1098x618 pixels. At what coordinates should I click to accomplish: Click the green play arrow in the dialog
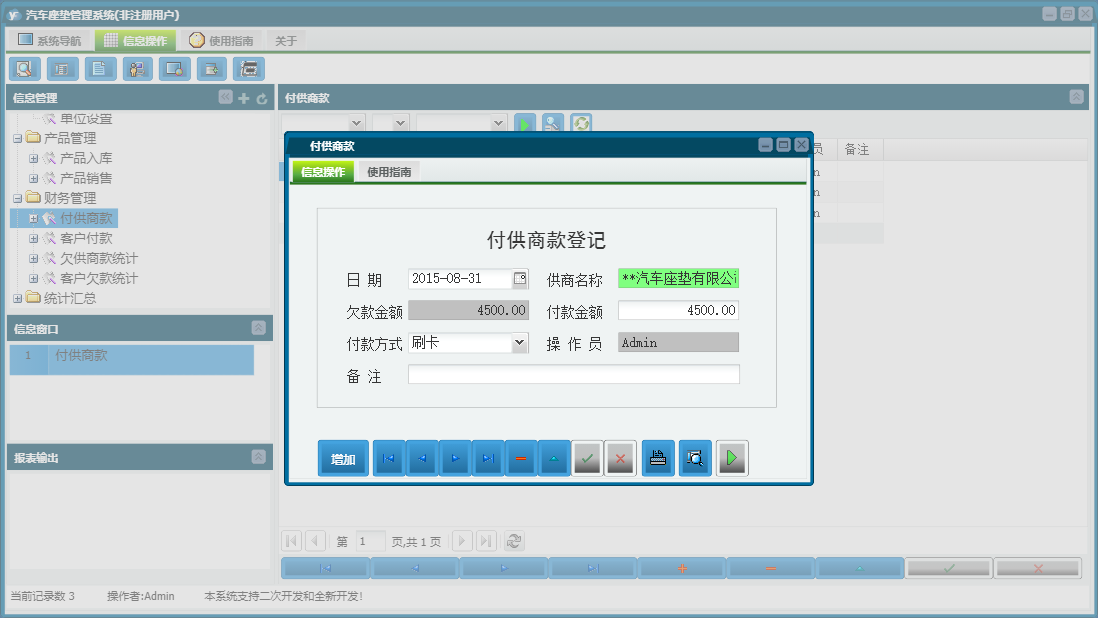(x=732, y=458)
